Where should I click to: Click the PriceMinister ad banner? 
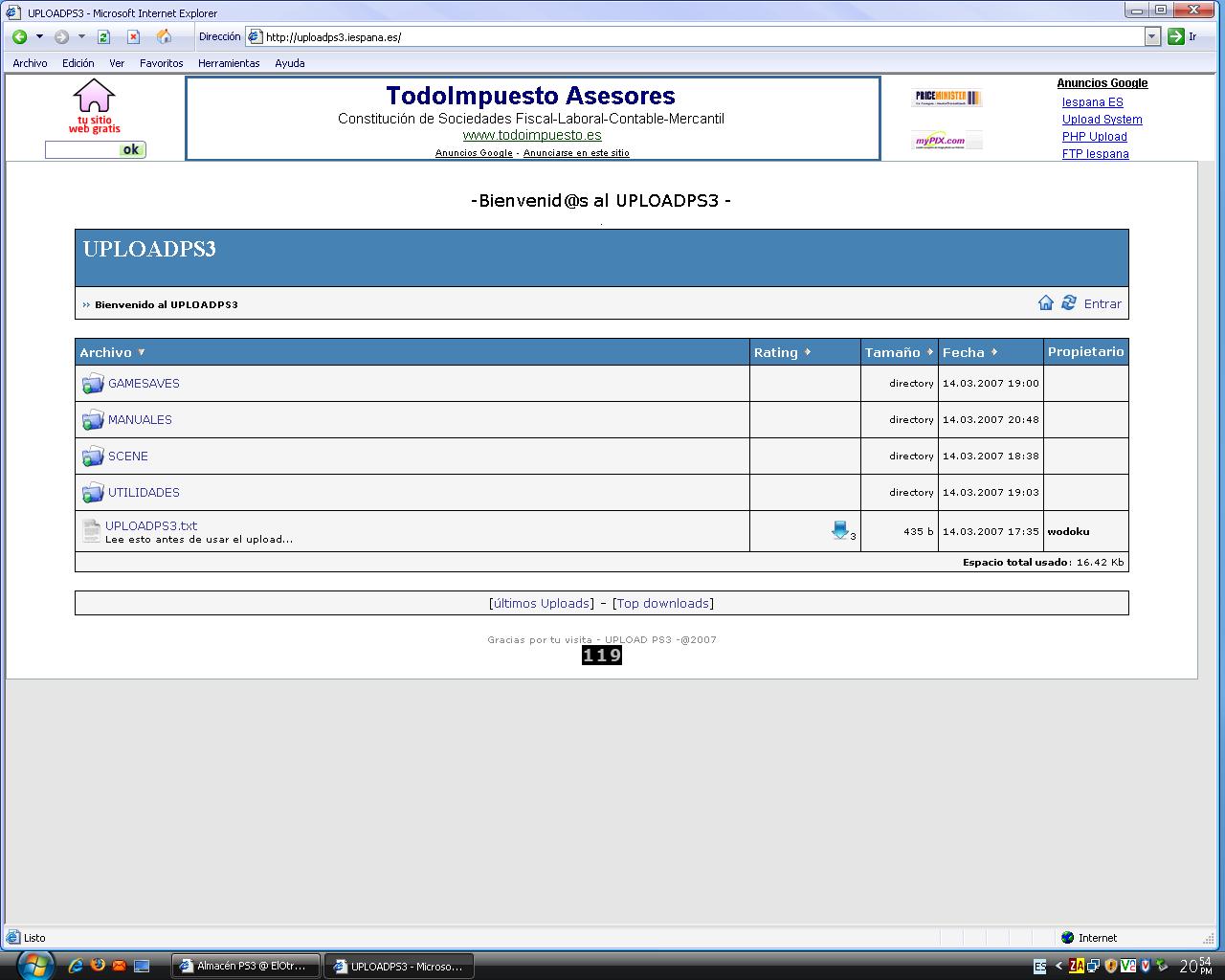[x=947, y=97]
